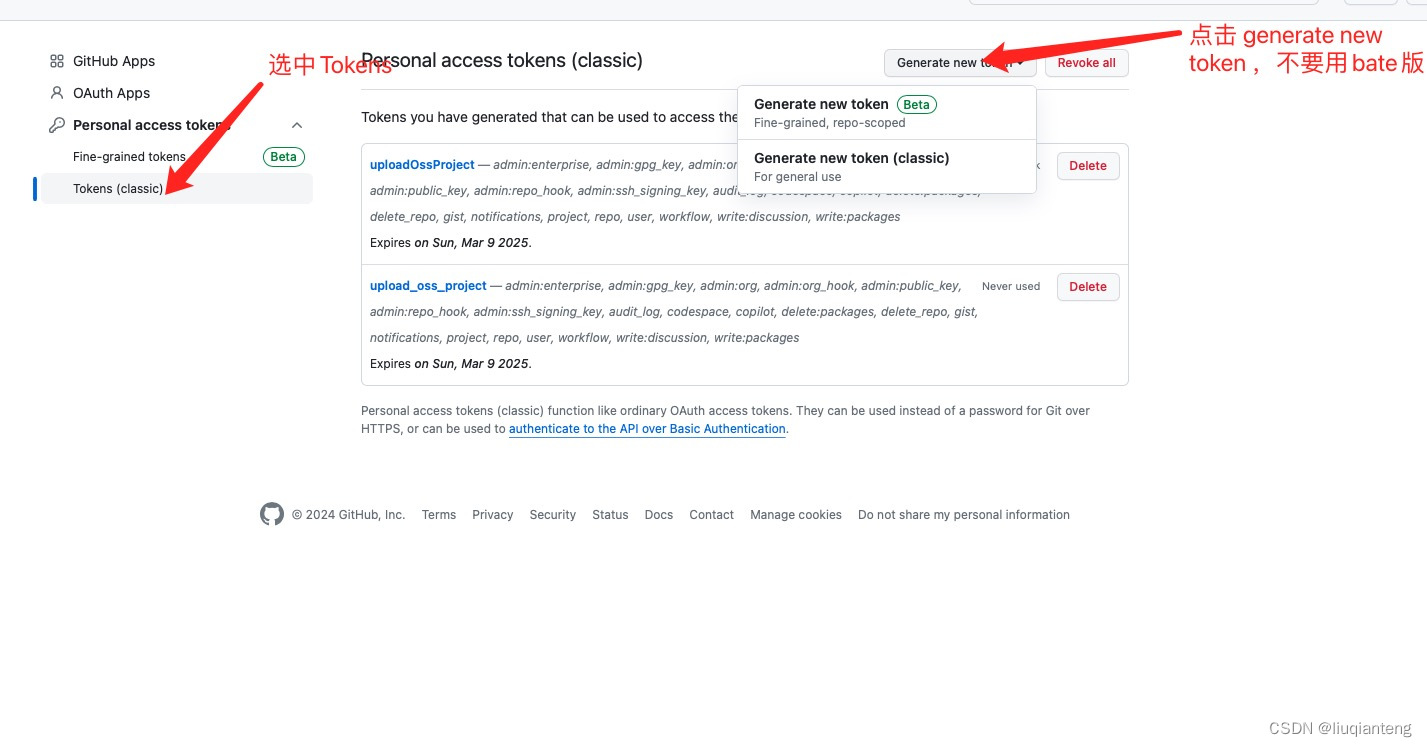Viewport: 1427px width, 747px height.
Task: Click Do not share my personal information
Action: click(x=964, y=515)
